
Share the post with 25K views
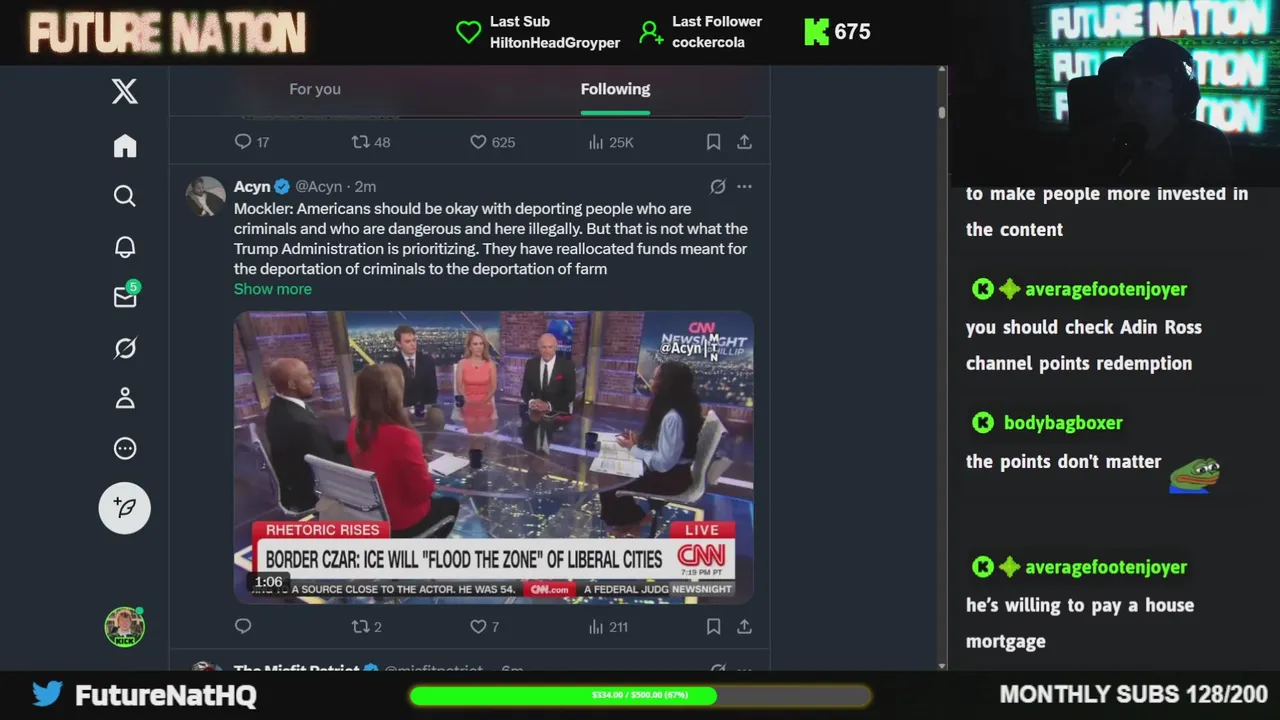click(744, 142)
